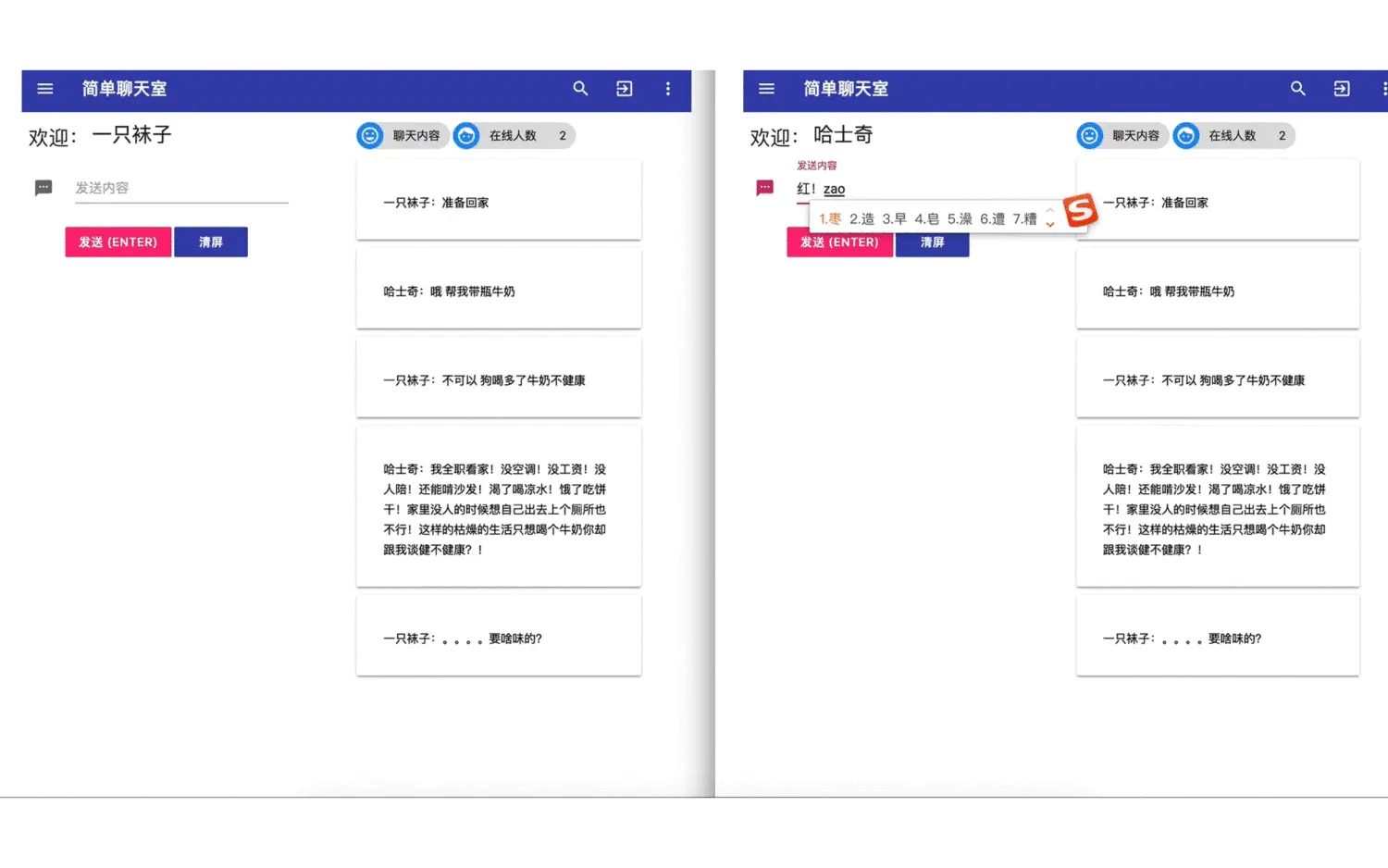Focus 发送内容 input in left window
The height and width of the screenshot is (868, 1388).
[181, 188]
